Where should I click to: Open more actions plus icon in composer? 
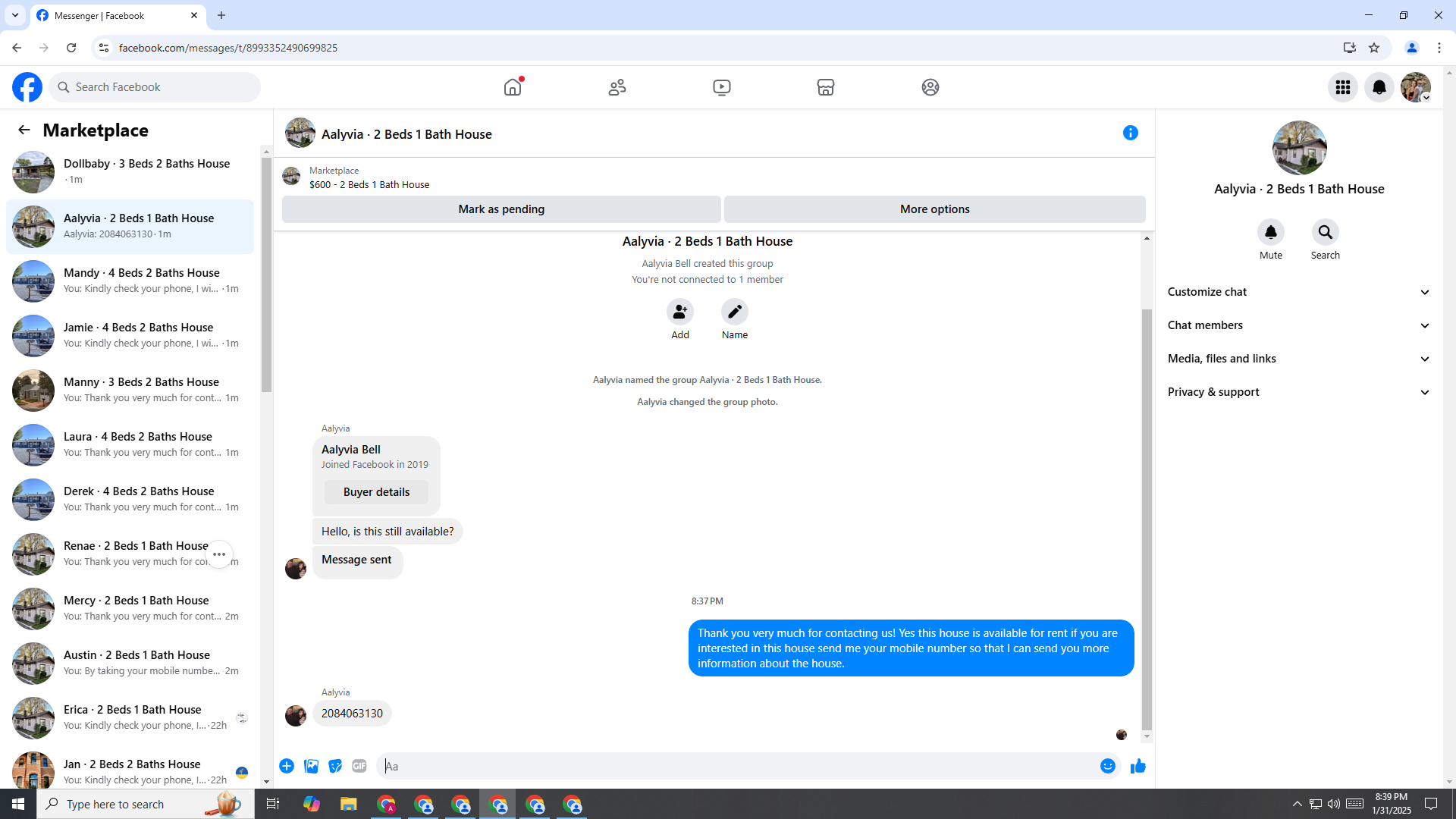tap(287, 766)
